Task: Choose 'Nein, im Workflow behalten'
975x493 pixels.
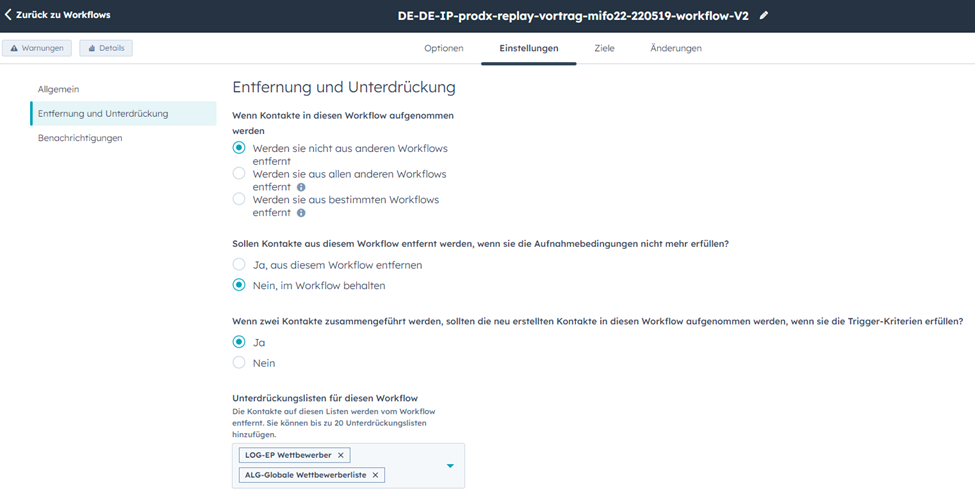Action: [239, 285]
